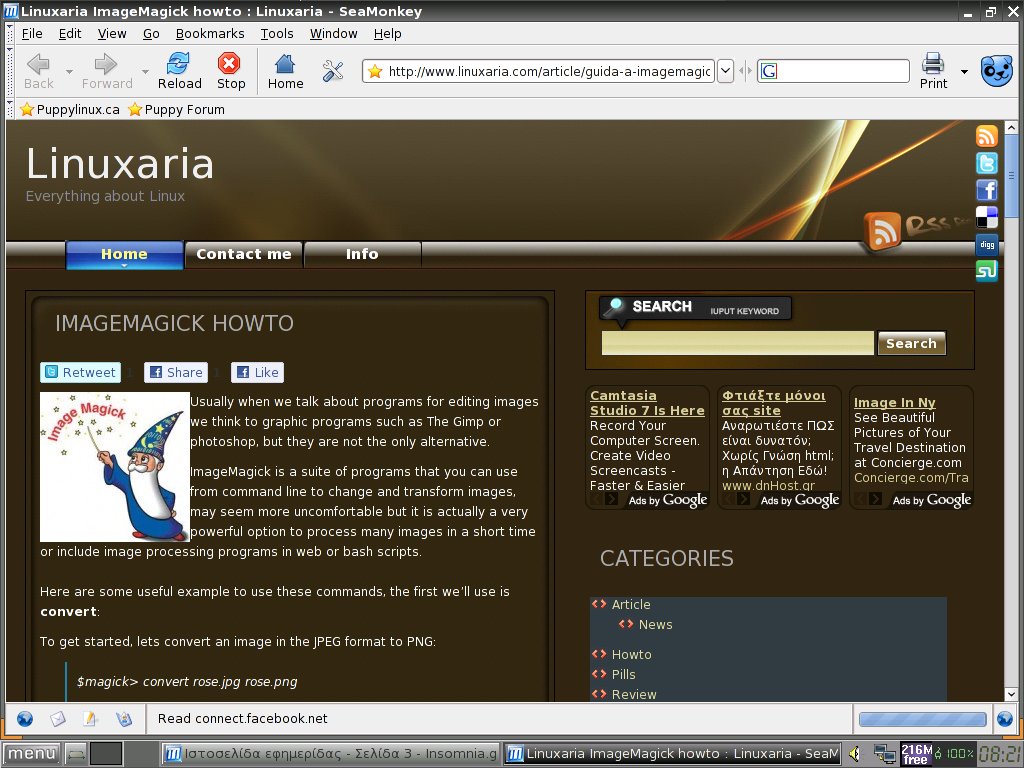This screenshot has width=1024, height=768.
Task: Select the Info site tab
Action: [x=362, y=254]
